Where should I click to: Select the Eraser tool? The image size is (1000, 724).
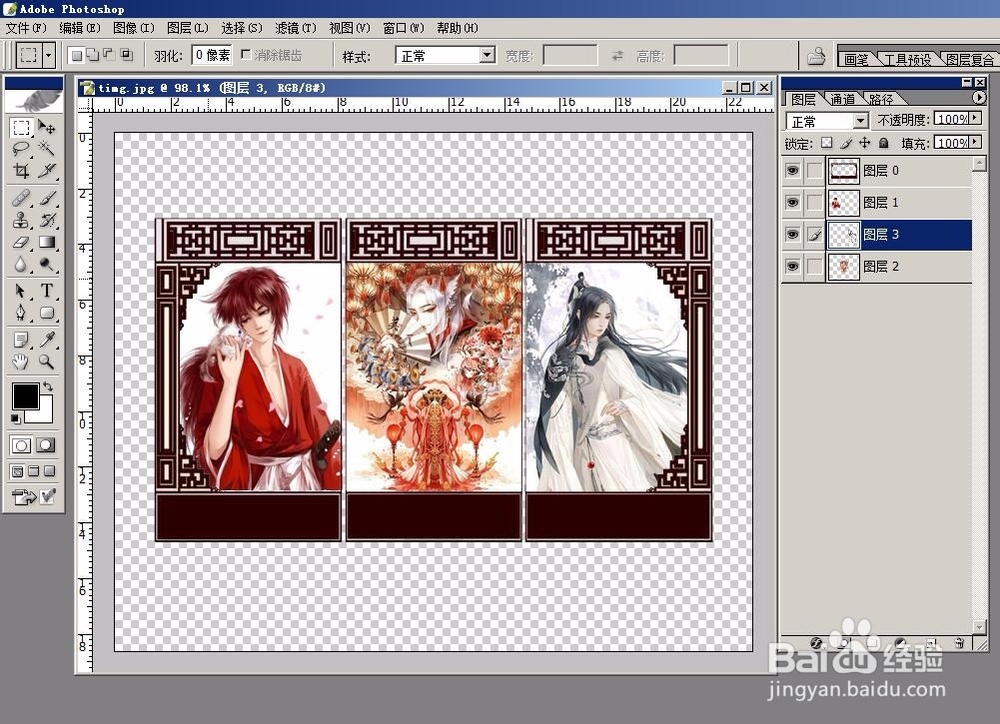(x=21, y=242)
